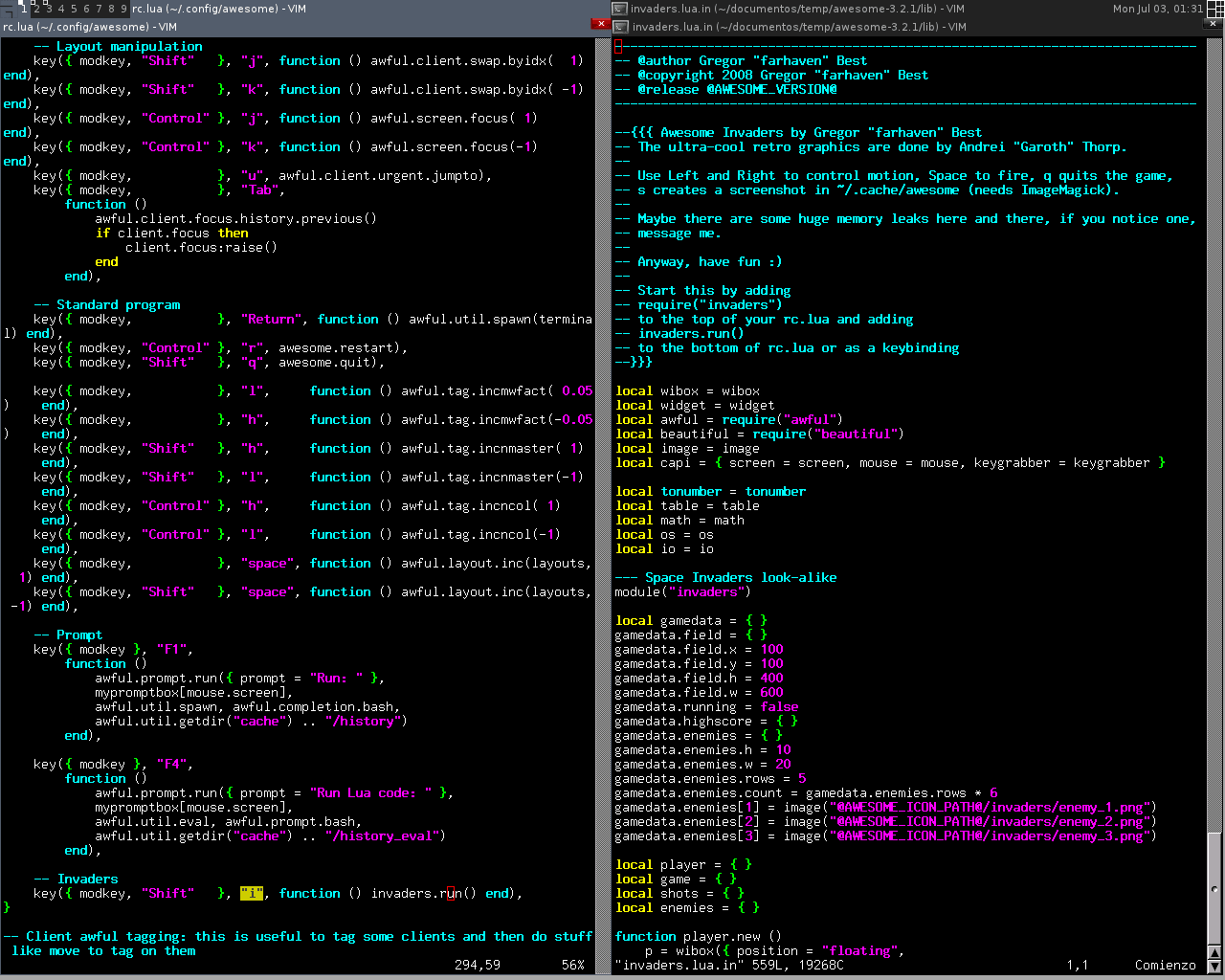Click the "Return" key string in rc.lua
Viewport: 1225px width, 980px height.
[271, 319]
